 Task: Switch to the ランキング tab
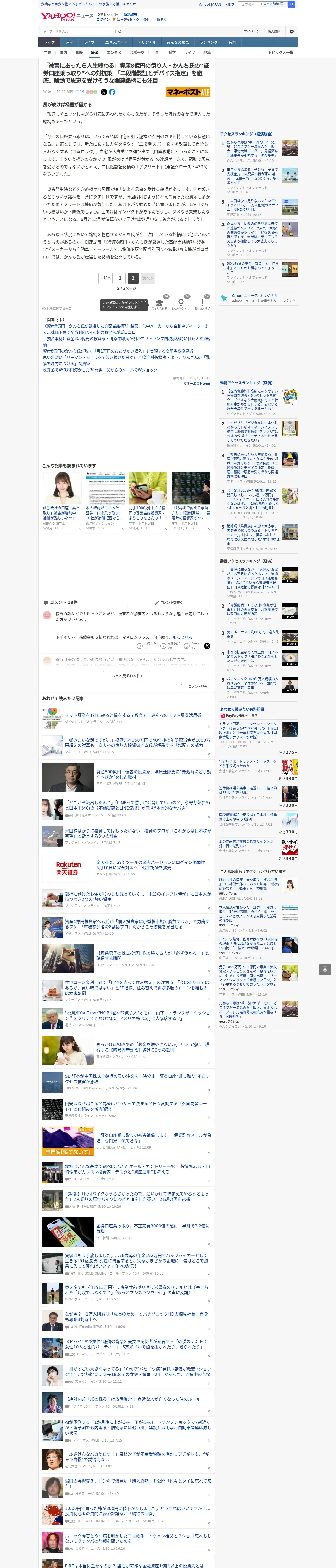(209, 43)
